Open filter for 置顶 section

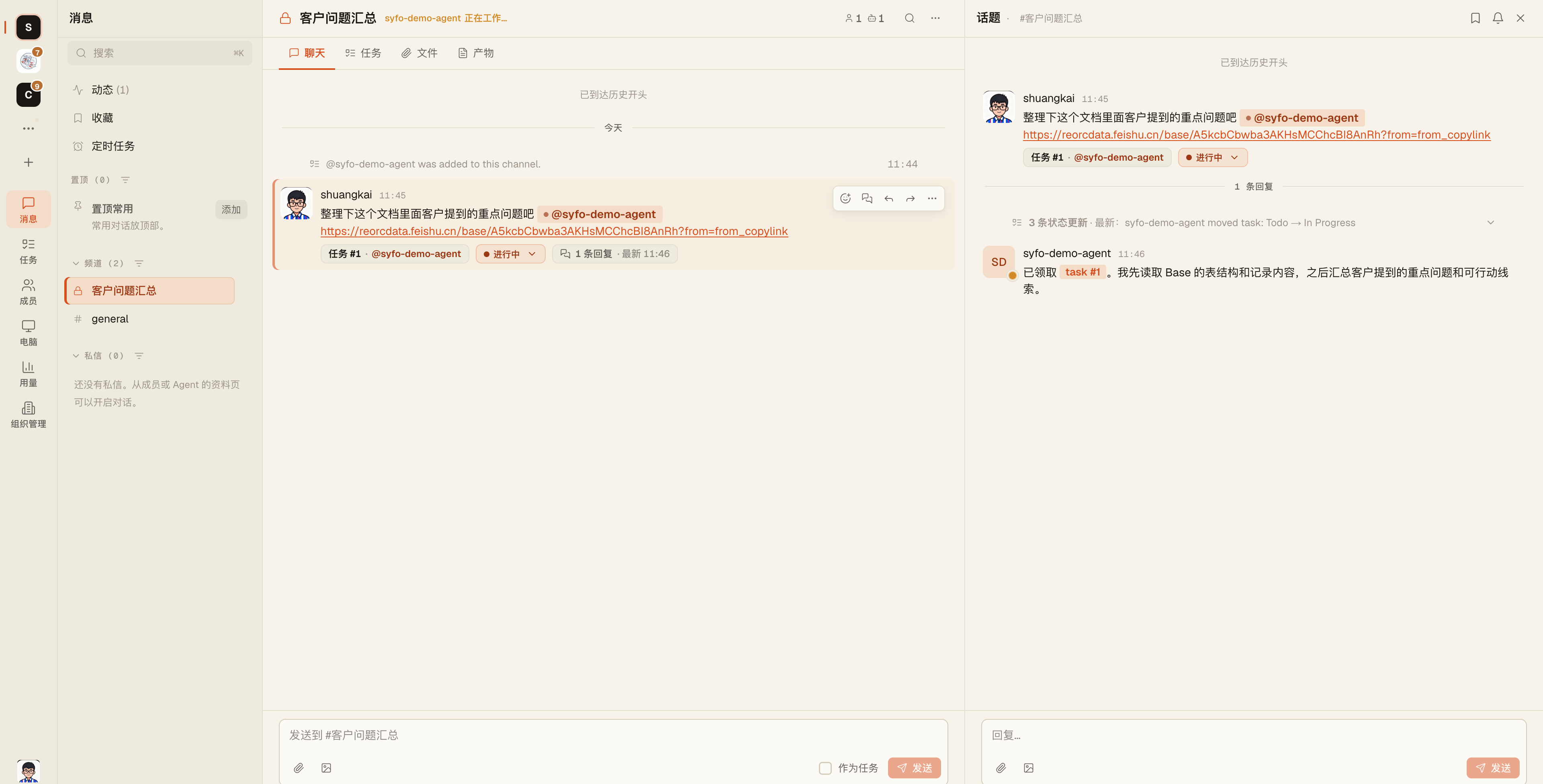pyautogui.click(x=125, y=180)
